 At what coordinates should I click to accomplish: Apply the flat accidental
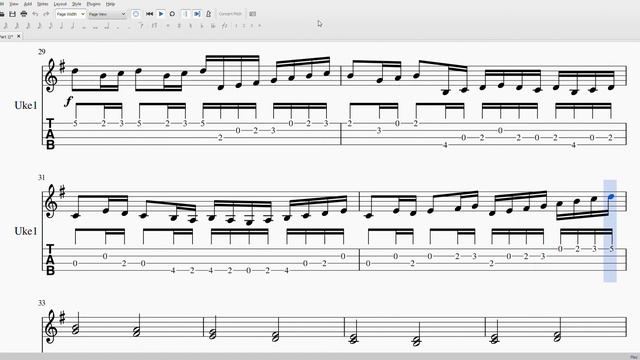201,26
